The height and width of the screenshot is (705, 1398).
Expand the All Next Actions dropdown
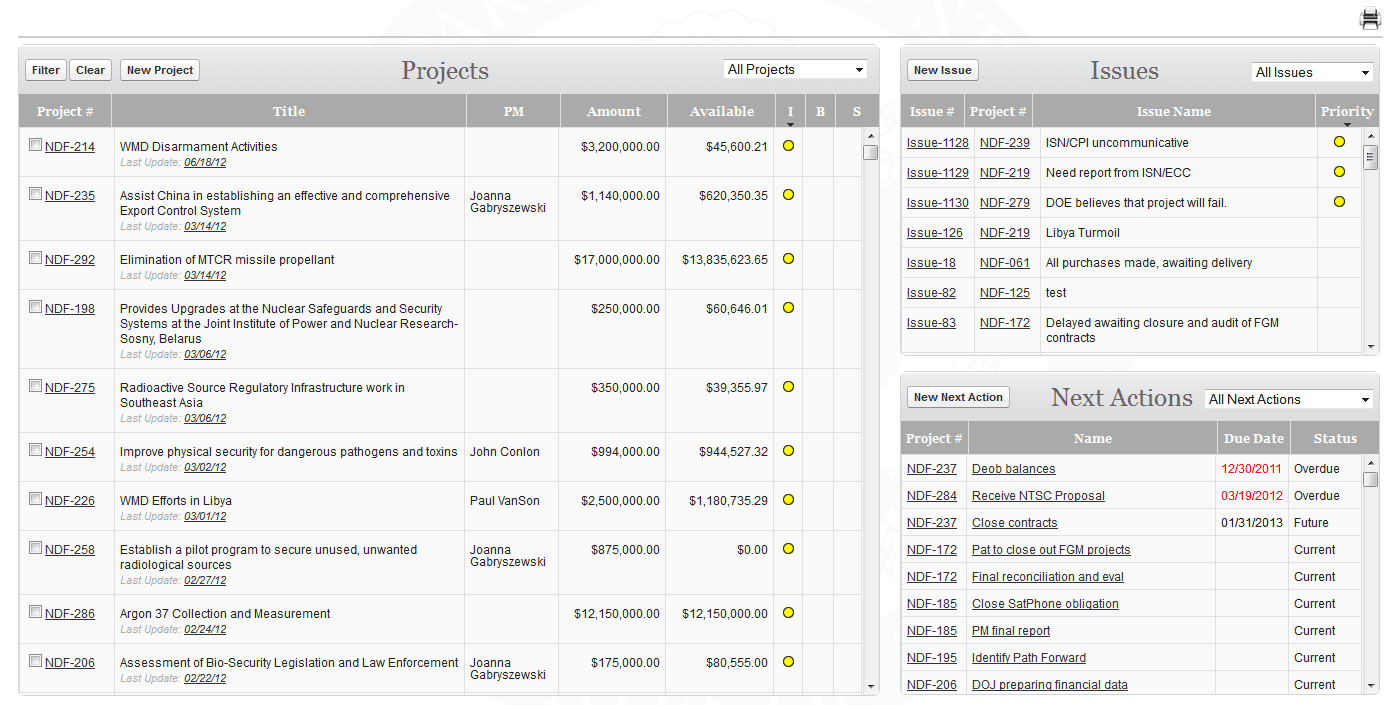coord(1288,399)
